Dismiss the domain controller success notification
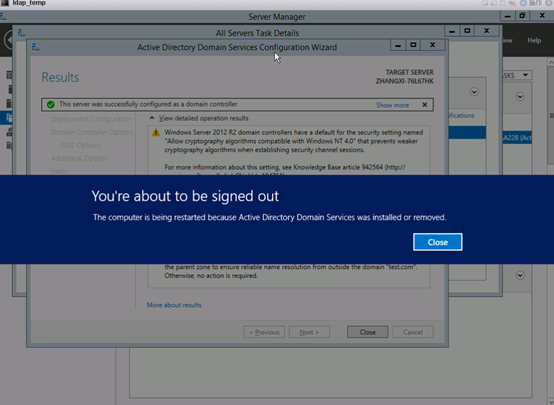 tap(425, 105)
